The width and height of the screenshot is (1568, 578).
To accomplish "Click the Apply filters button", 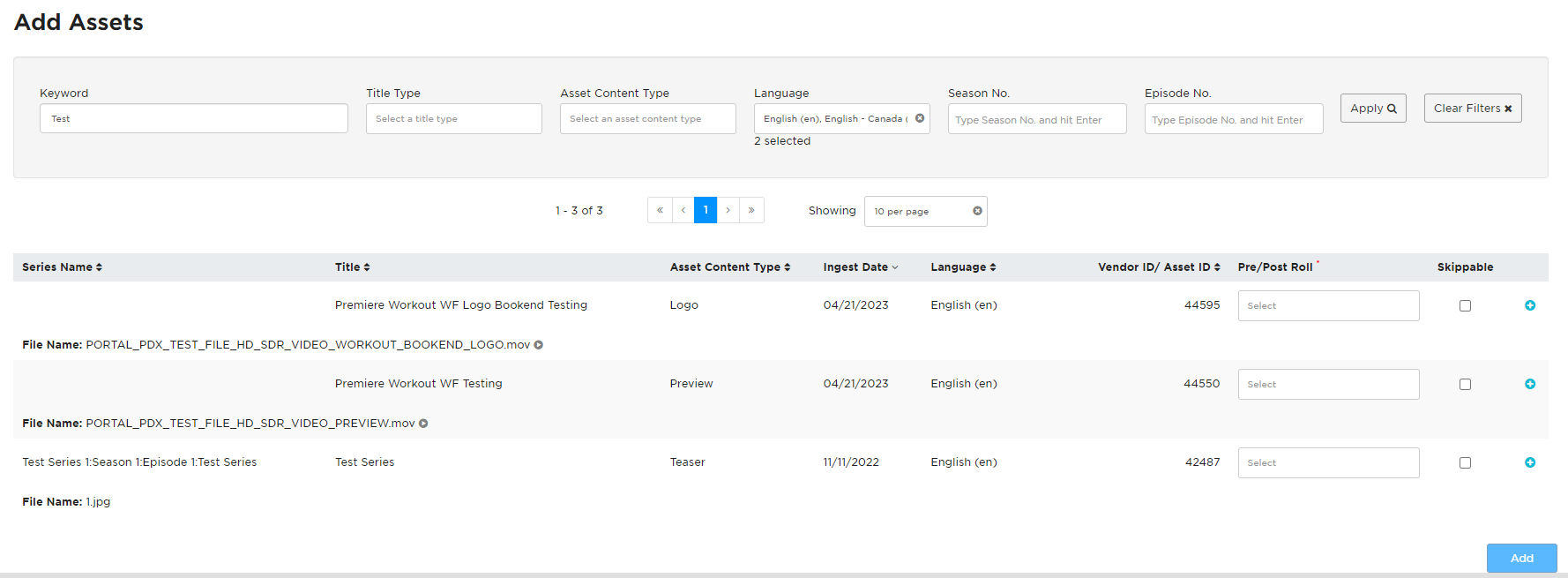I will click(x=1373, y=108).
